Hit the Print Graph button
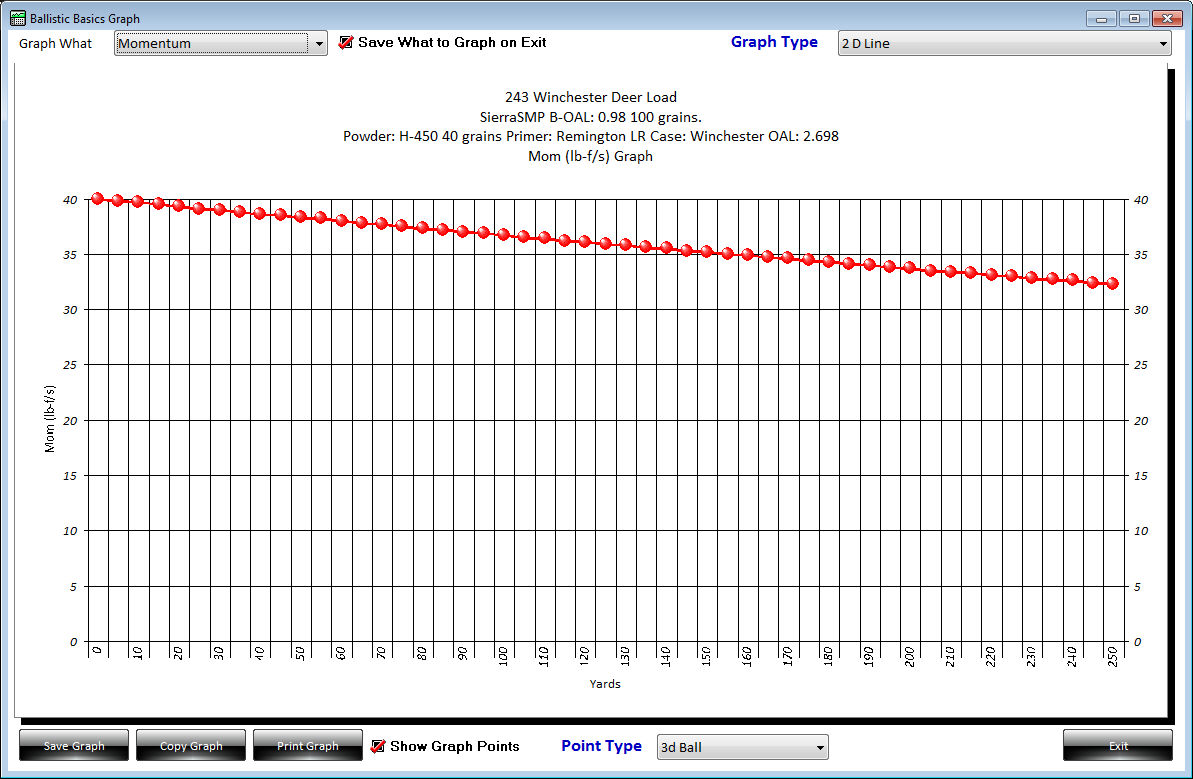Image resolution: width=1193 pixels, height=779 pixels. pyautogui.click(x=307, y=746)
